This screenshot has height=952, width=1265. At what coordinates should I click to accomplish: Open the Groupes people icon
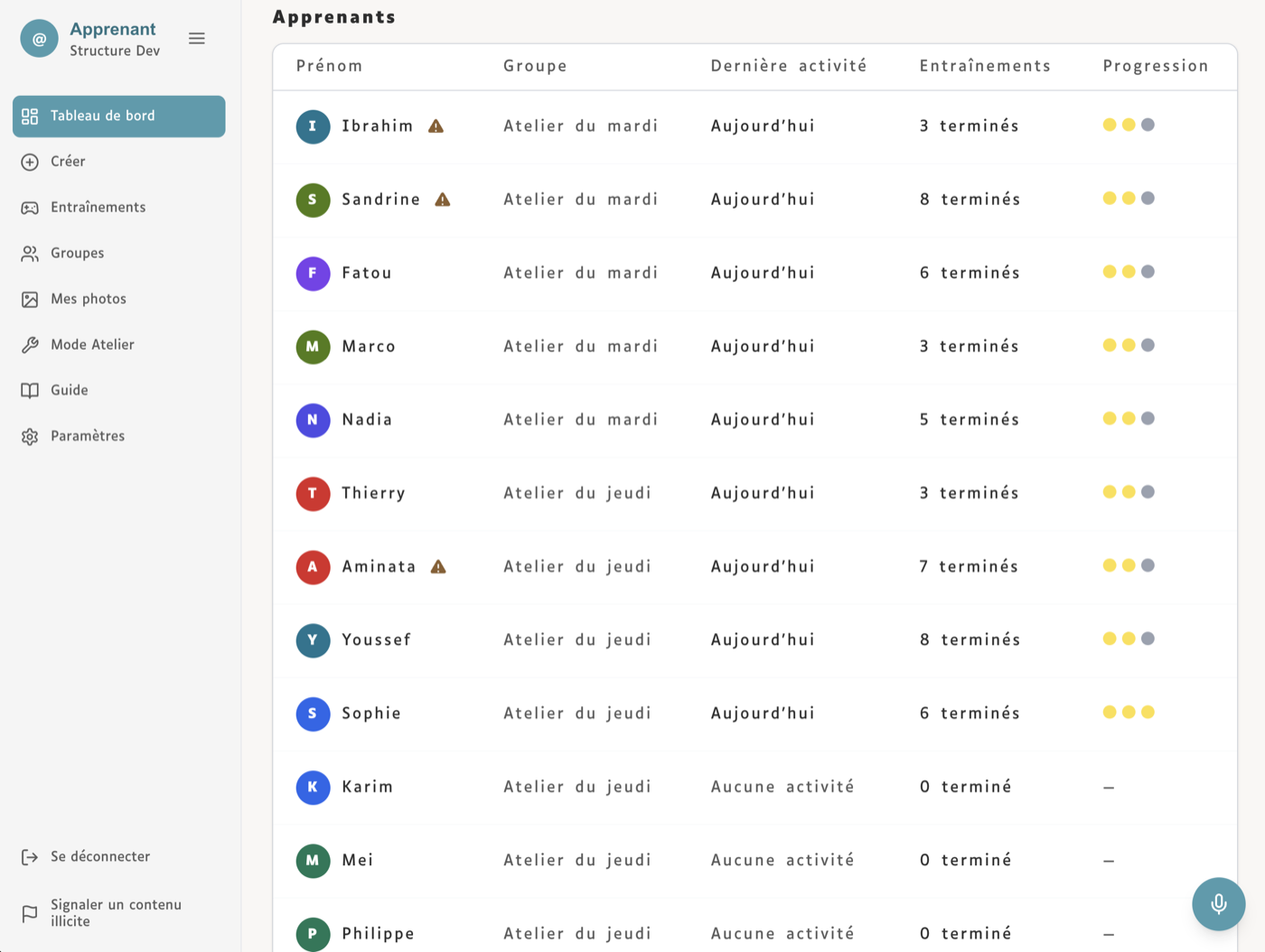(29, 253)
